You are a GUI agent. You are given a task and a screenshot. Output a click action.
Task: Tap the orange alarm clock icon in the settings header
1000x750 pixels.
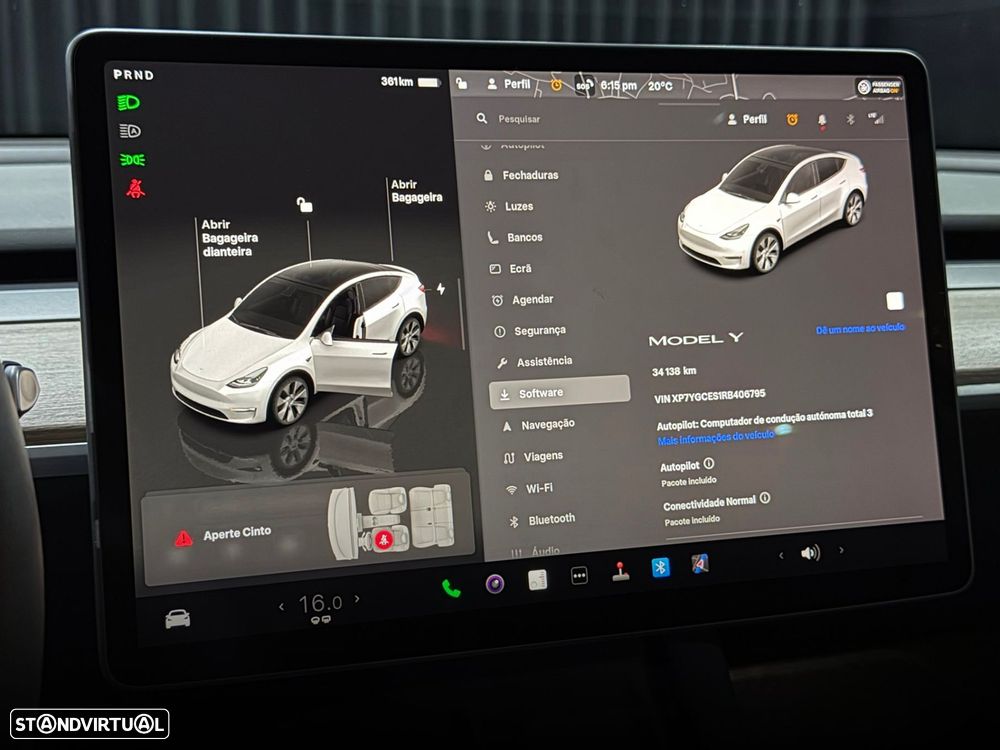pos(791,119)
